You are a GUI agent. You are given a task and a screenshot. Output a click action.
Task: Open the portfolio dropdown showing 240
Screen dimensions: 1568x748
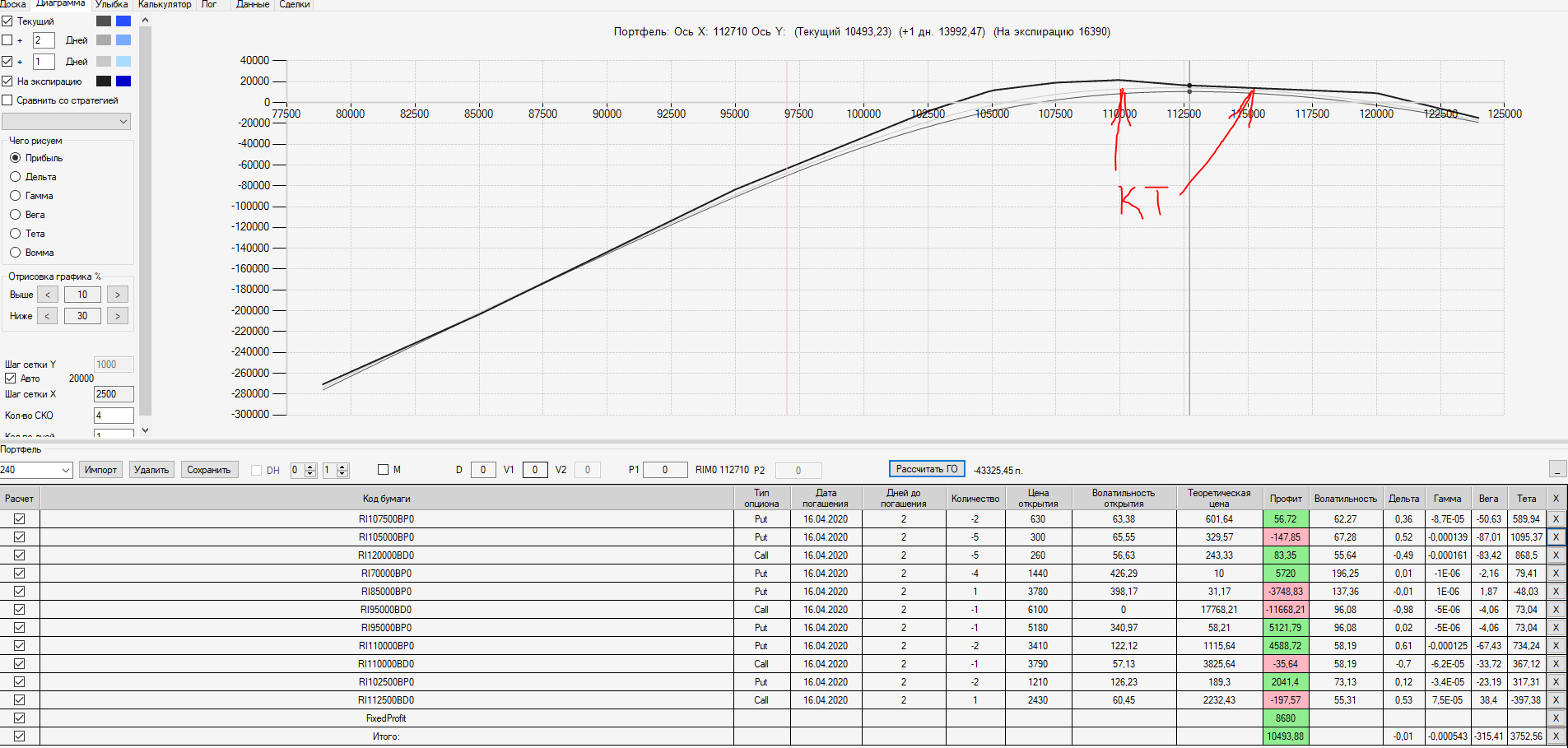click(x=36, y=470)
